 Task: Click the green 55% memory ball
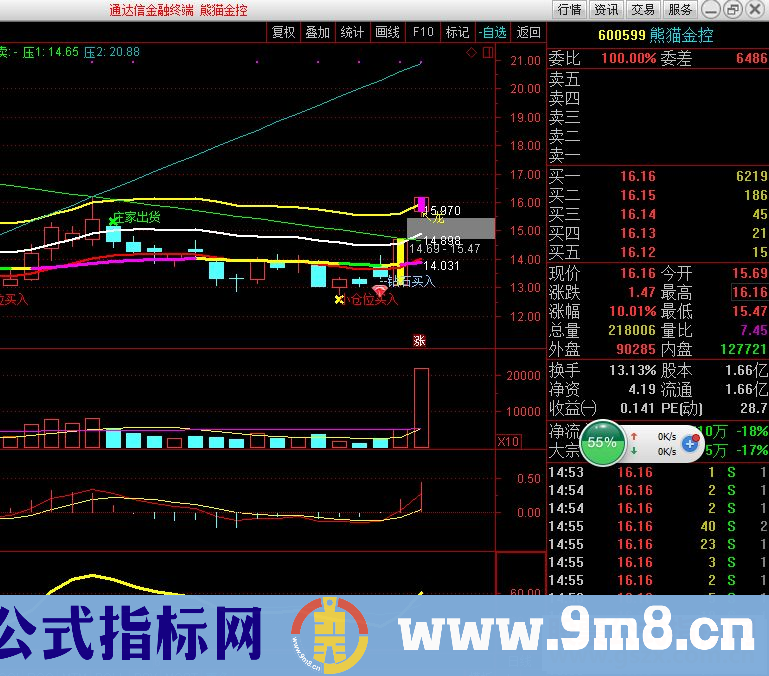602,442
